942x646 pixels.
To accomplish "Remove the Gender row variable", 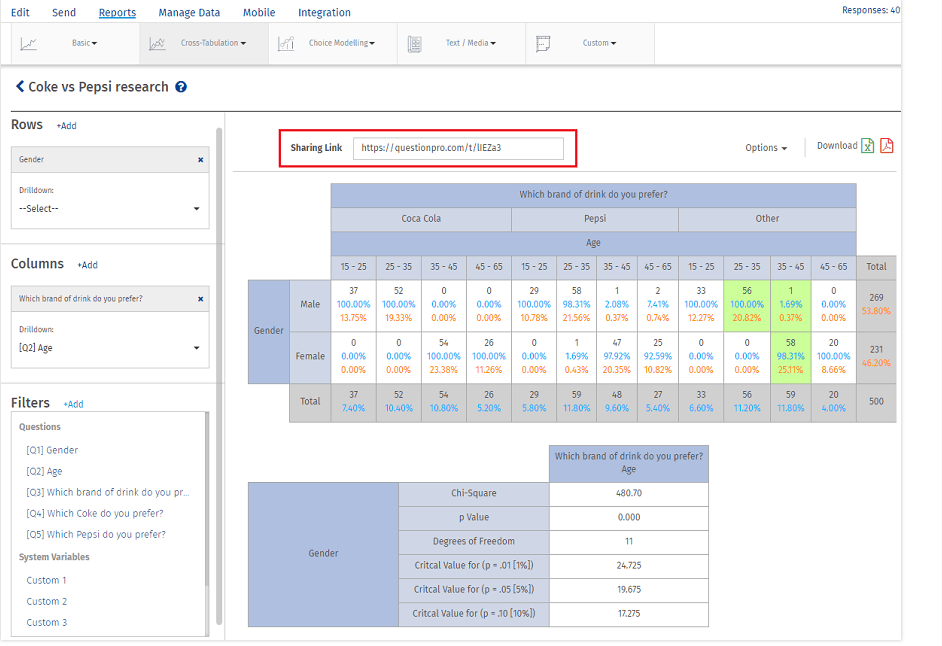I will point(201,160).
